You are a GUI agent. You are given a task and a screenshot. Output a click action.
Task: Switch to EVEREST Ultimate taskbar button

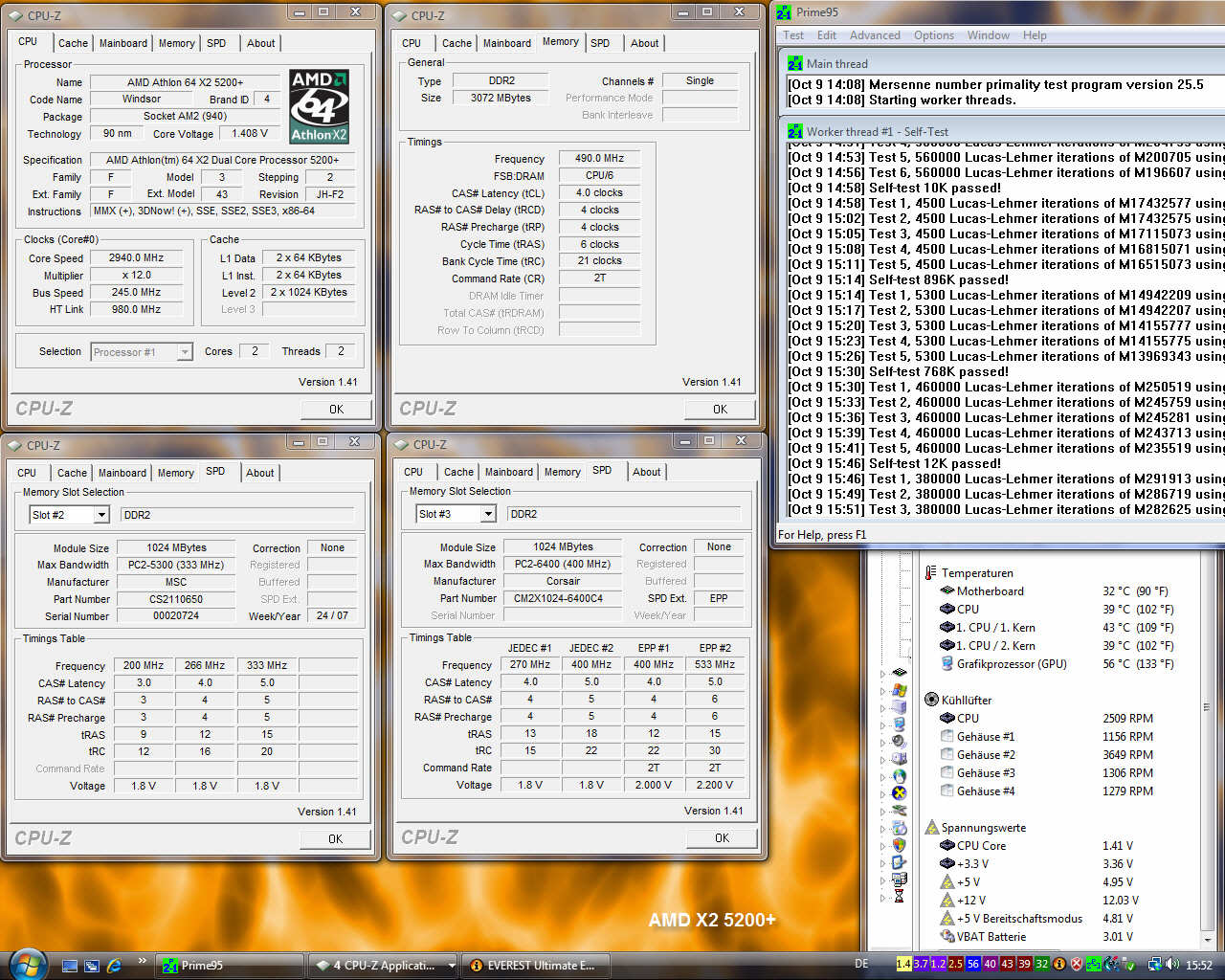(536, 965)
